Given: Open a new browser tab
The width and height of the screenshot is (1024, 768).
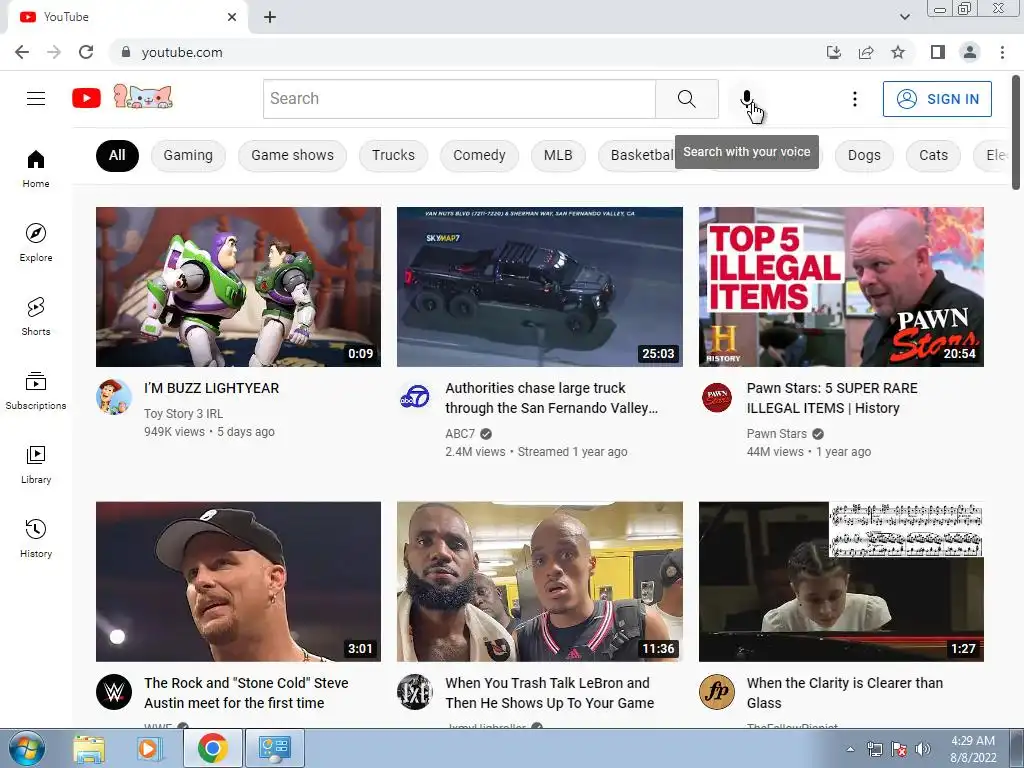Looking at the screenshot, I should point(270,17).
